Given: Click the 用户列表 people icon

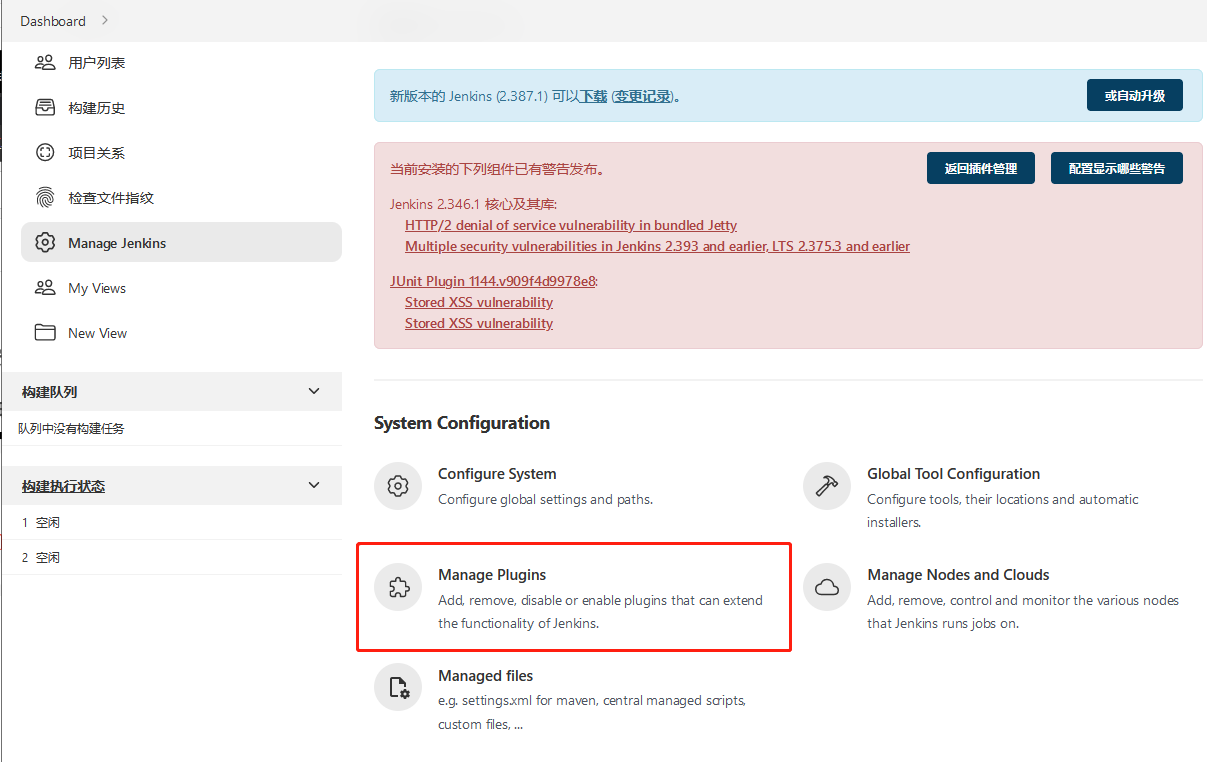Looking at the screenshot, I should (x=45, y=63).
